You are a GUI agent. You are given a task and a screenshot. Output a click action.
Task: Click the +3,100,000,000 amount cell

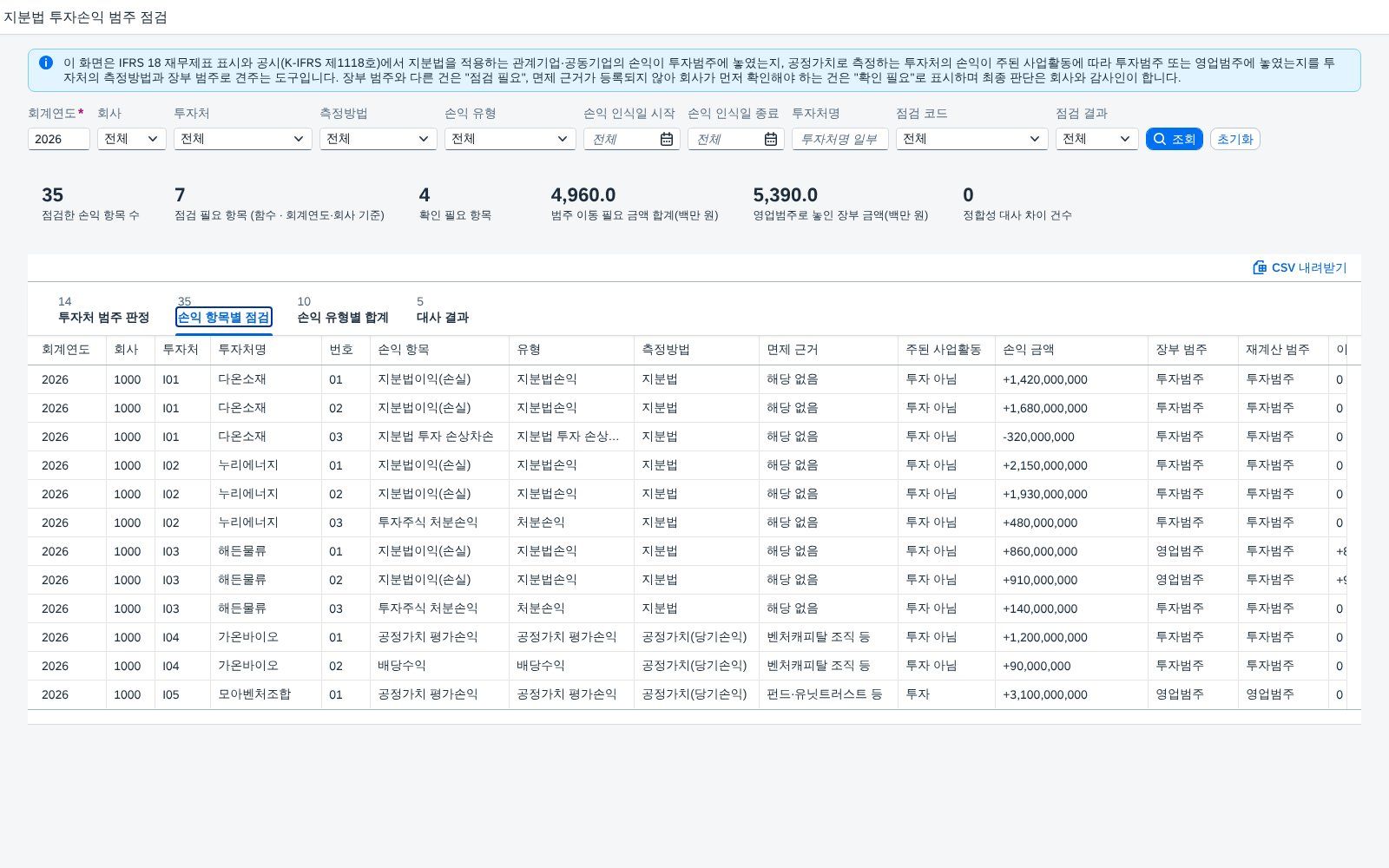tap(1071, 694)
